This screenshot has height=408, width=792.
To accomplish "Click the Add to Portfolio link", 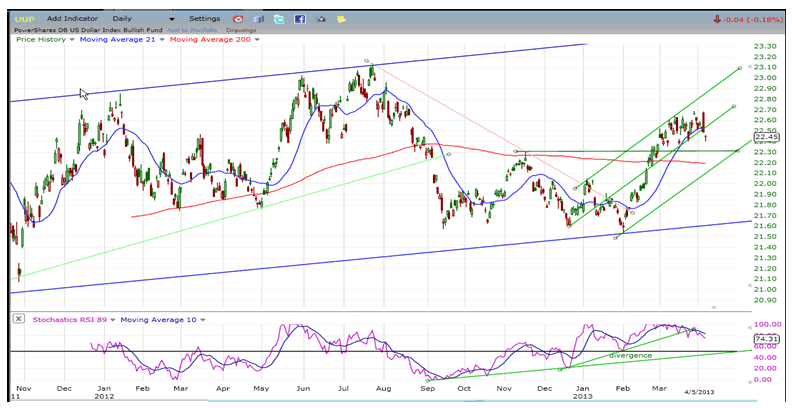I will (x=192, y=30).
